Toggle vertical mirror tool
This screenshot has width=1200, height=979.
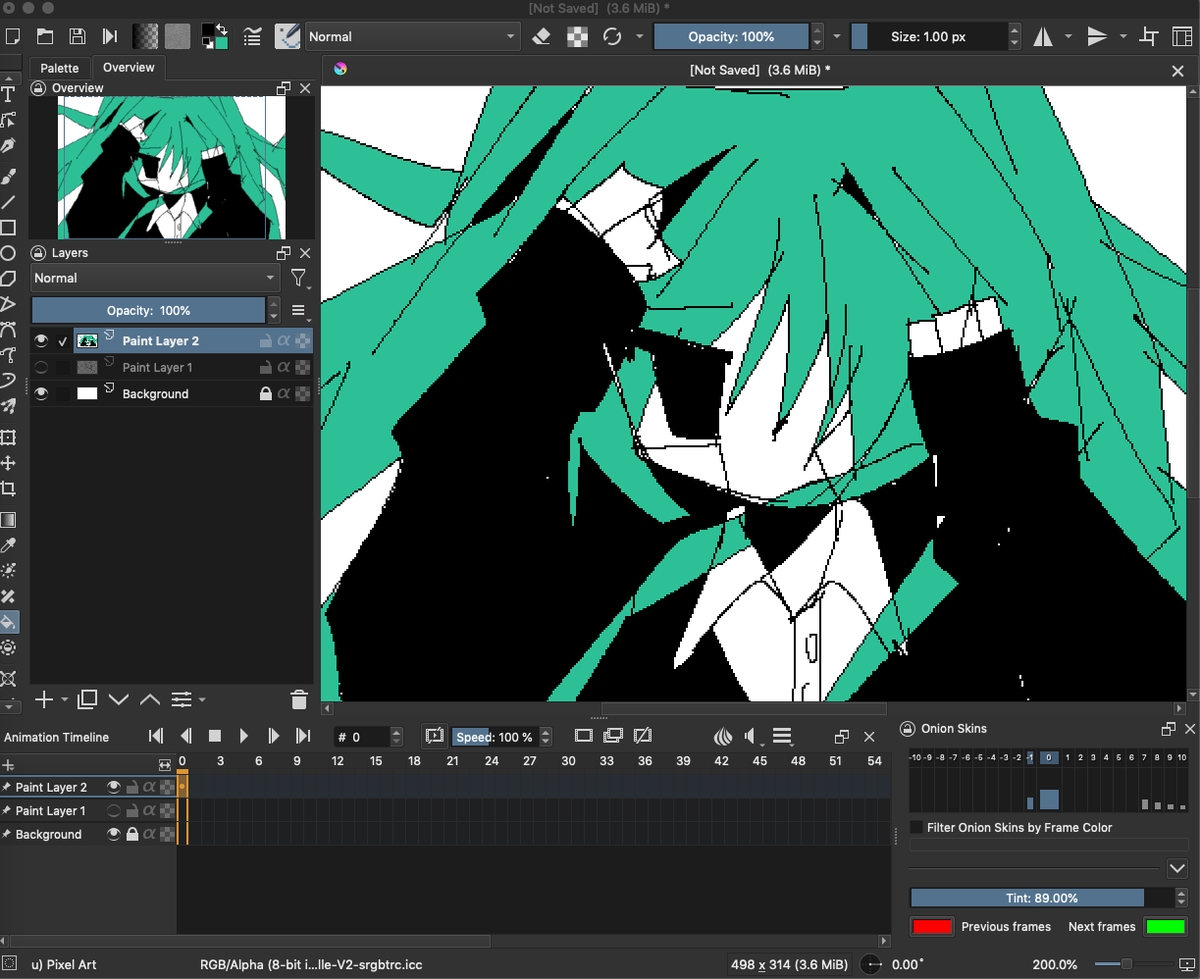(x=1097, y=37)
